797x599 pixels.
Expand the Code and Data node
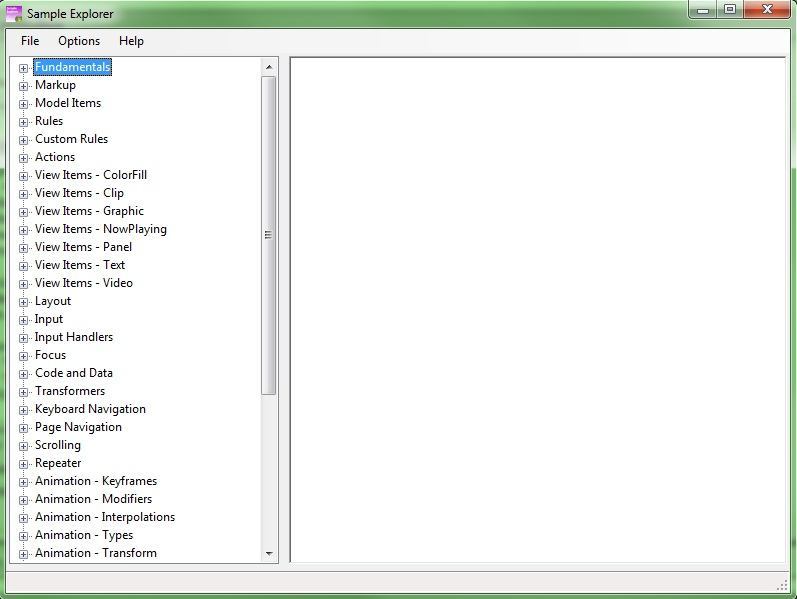click(23, 374)
